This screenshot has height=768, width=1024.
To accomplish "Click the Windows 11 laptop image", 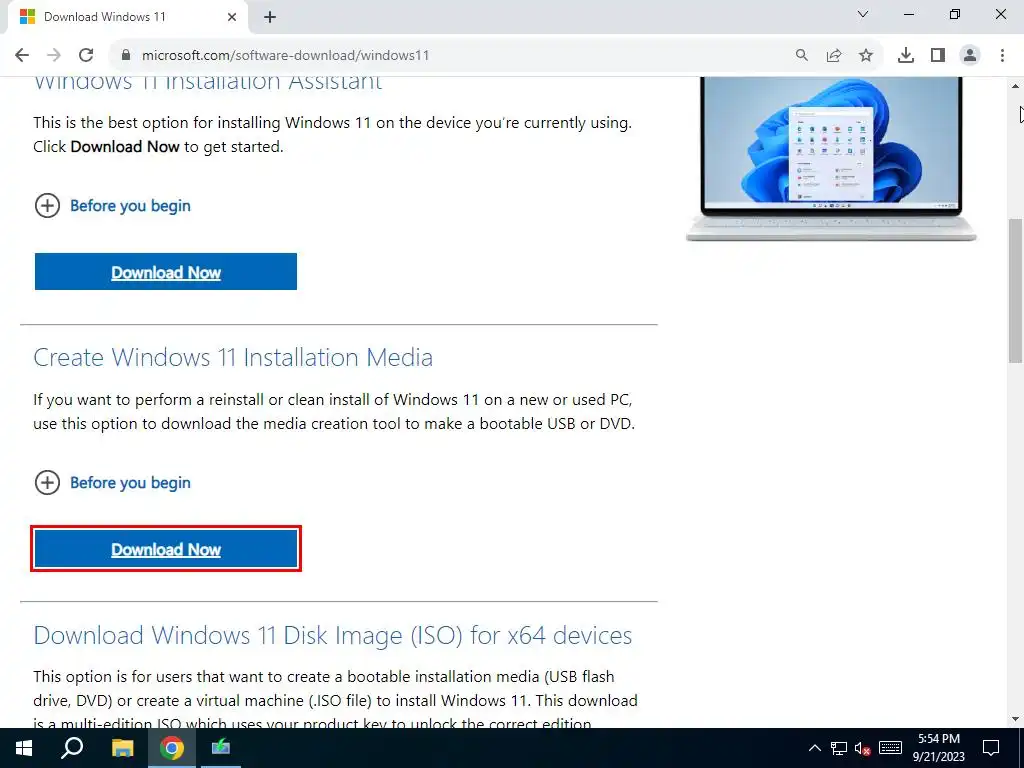I will [831, 159].
